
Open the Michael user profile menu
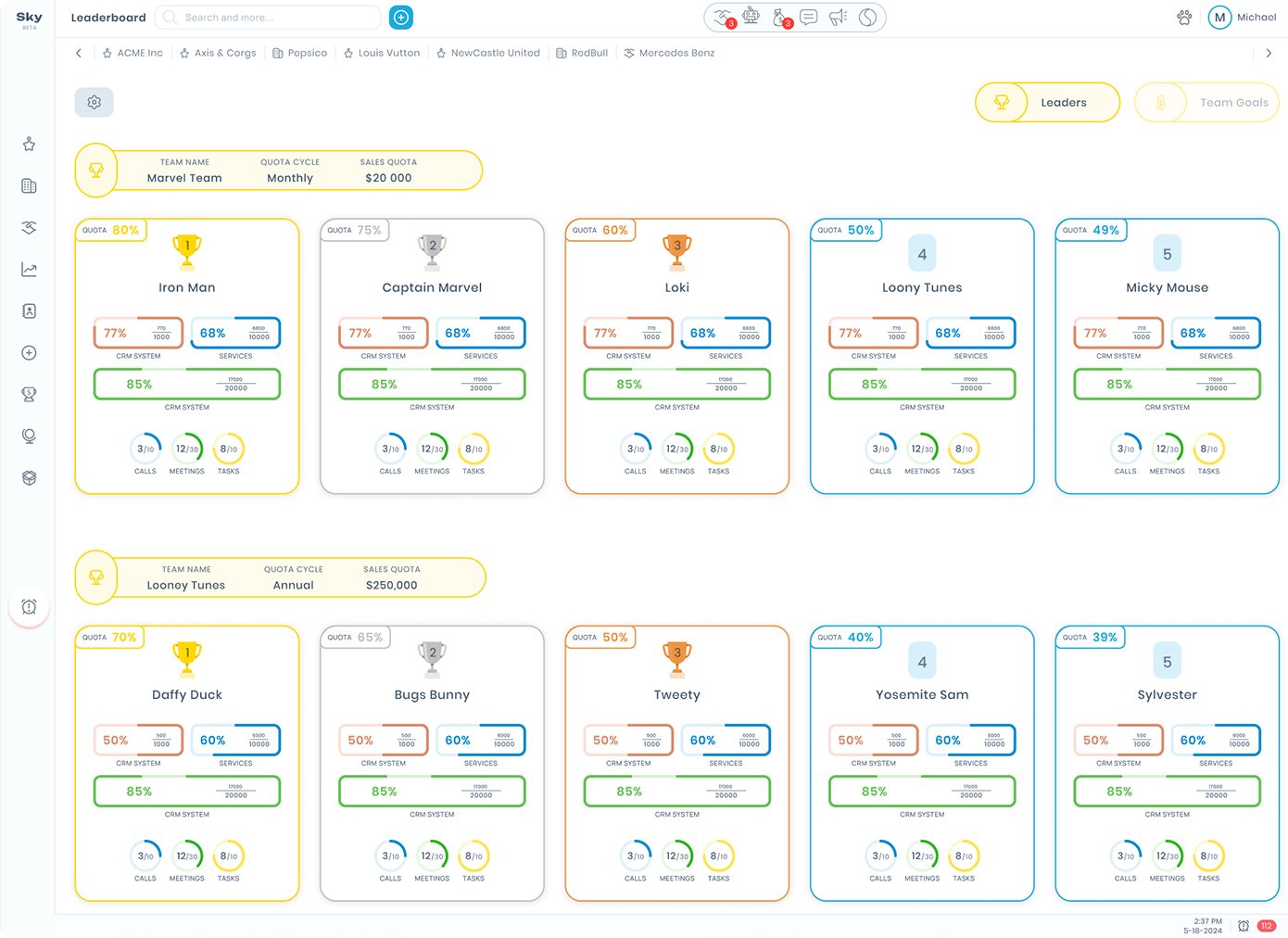coord(1243,18)
